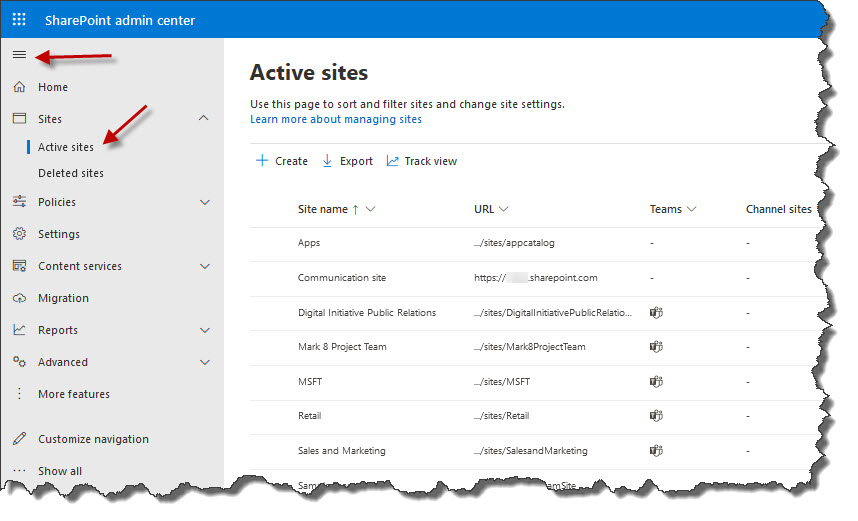
Task: Click the Home house icon
Action: (x=19, y=87)
